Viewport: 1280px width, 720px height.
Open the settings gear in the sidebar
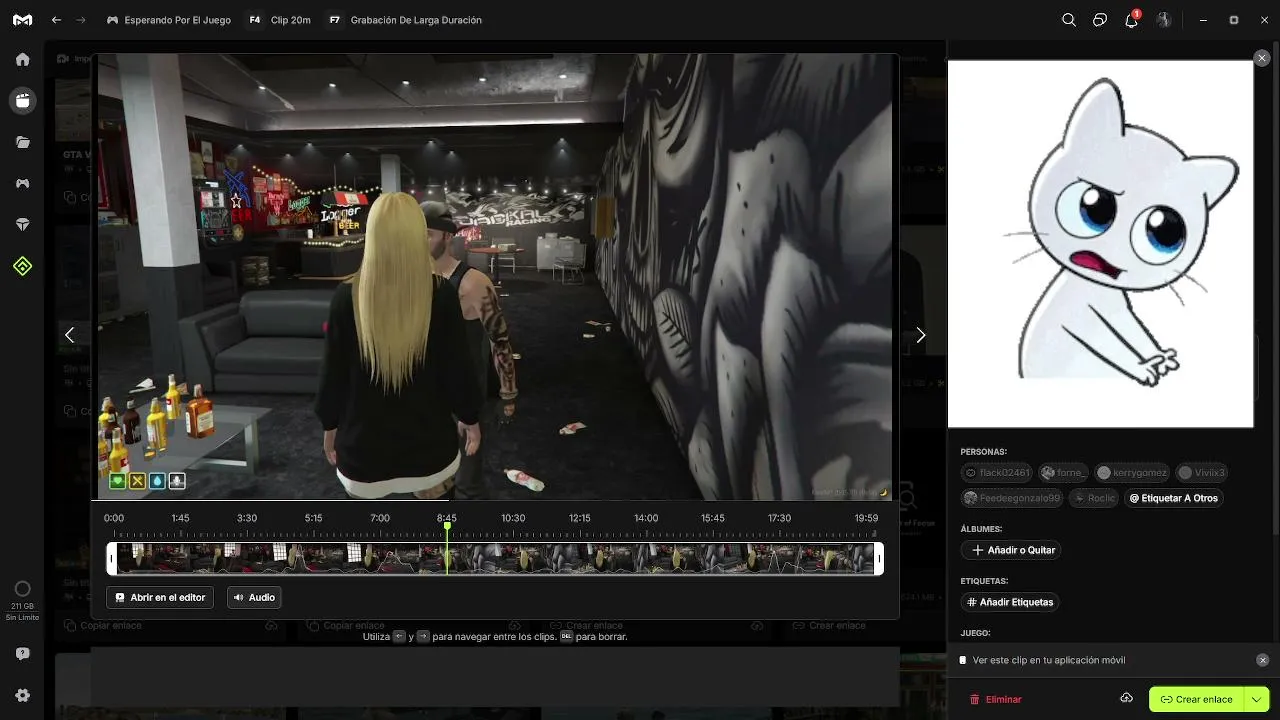(x=22, y=696)
